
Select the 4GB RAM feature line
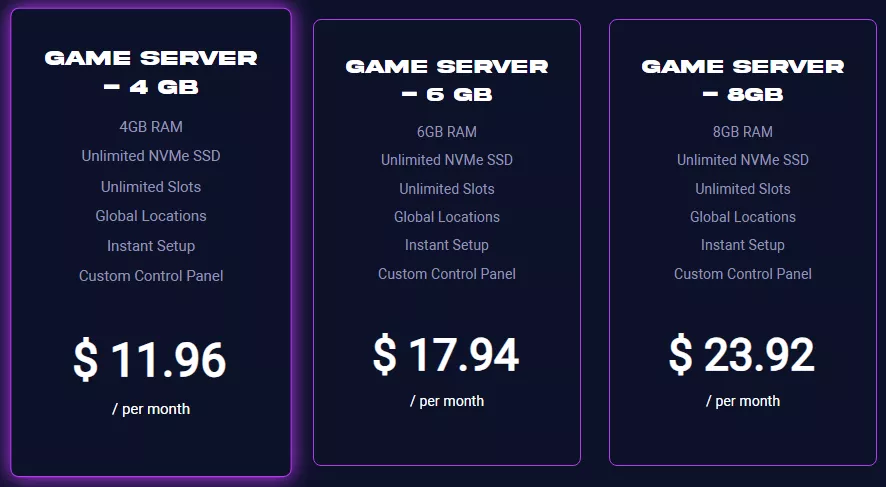click(151, 127)
